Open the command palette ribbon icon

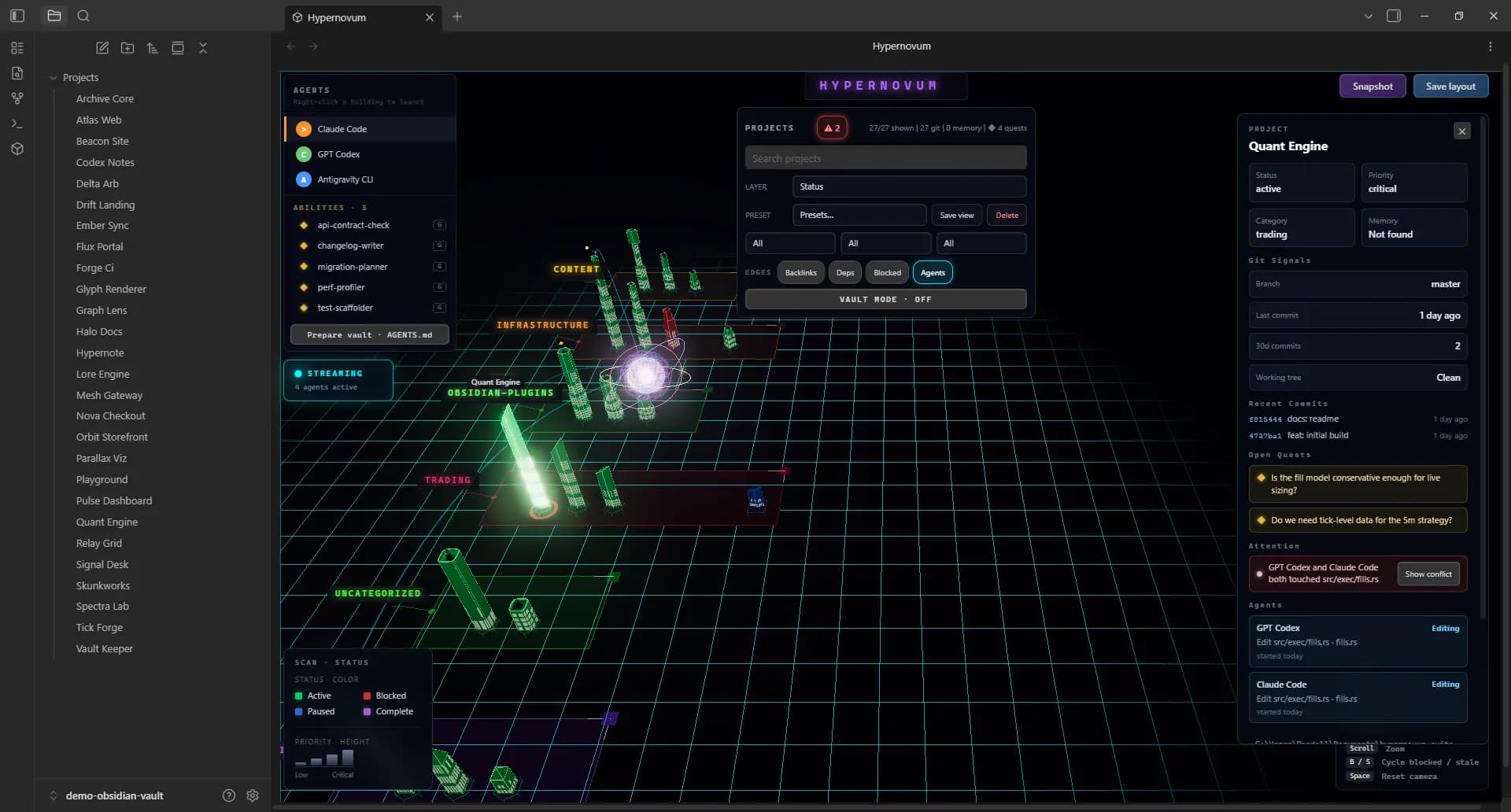17,124
